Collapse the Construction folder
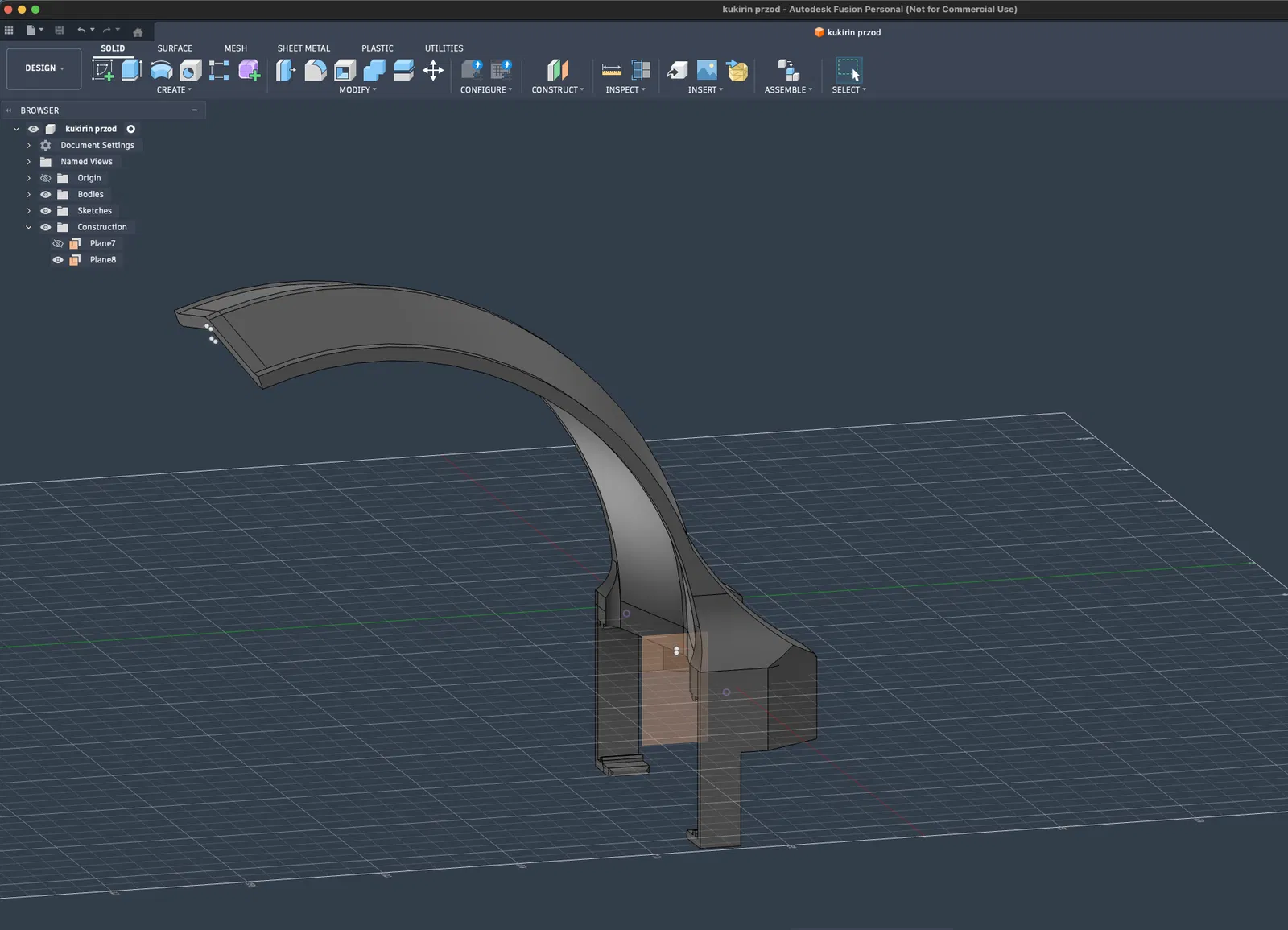Image resolution: width=1288 pixels, height=930 pixels. (x=29, y=227)
